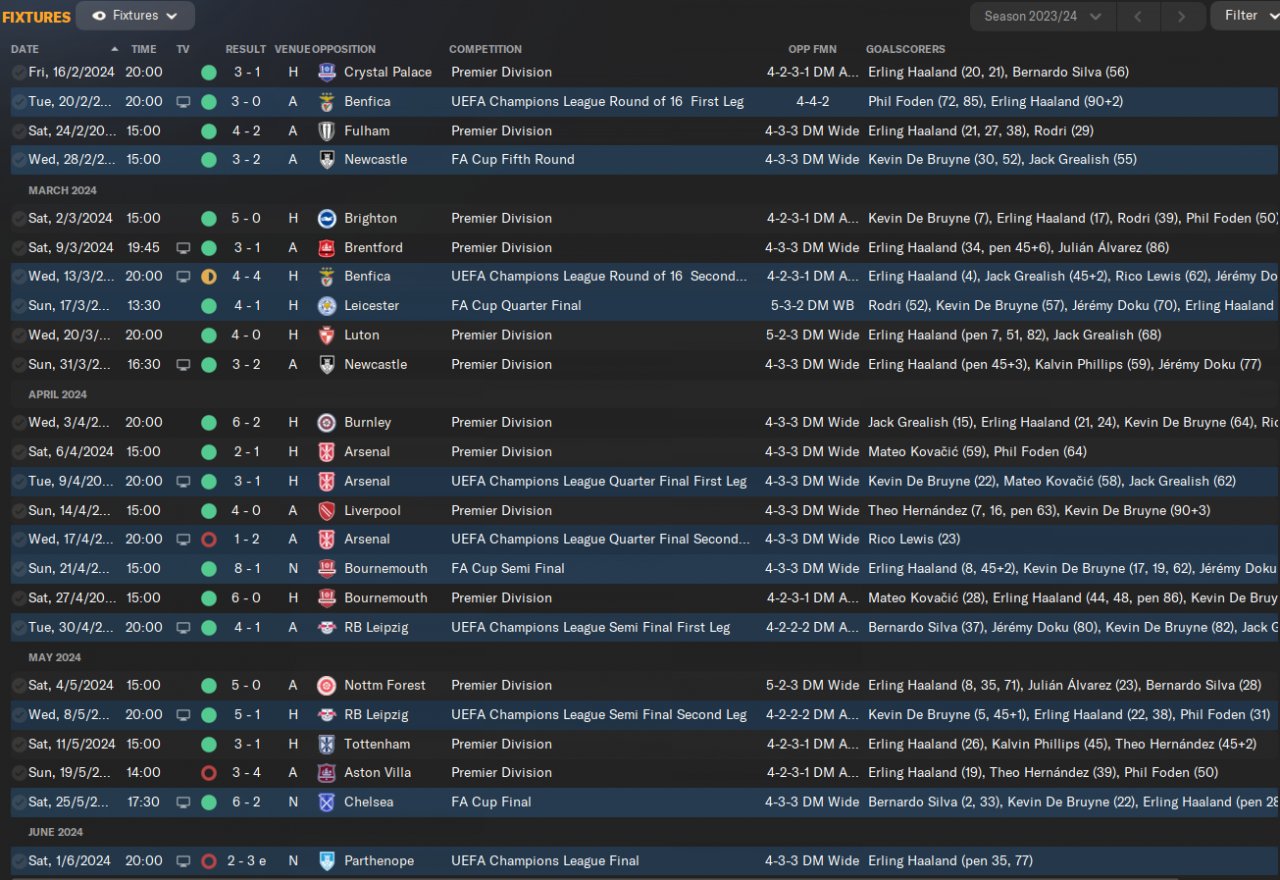Click red loss indicator in Arsenal 1-2 row
This screenshot has width=1280, height=880.
[x=209, y=540]
